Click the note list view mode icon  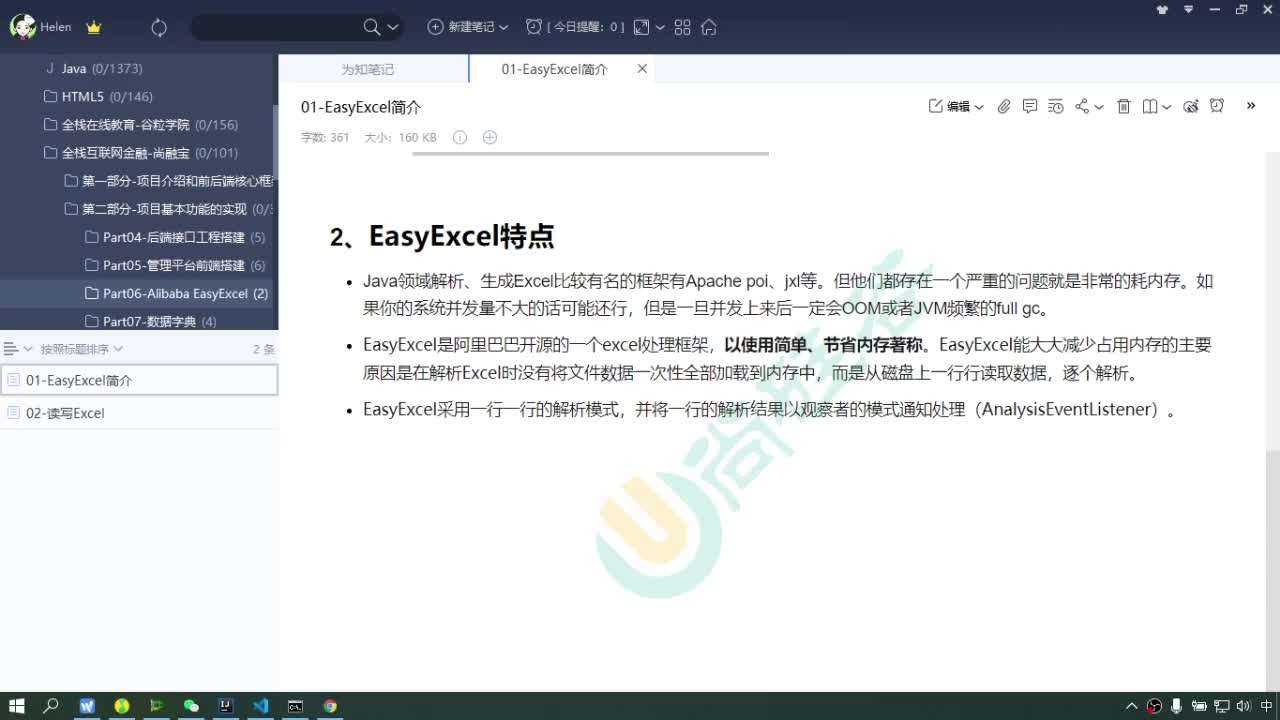coord(17,349)
